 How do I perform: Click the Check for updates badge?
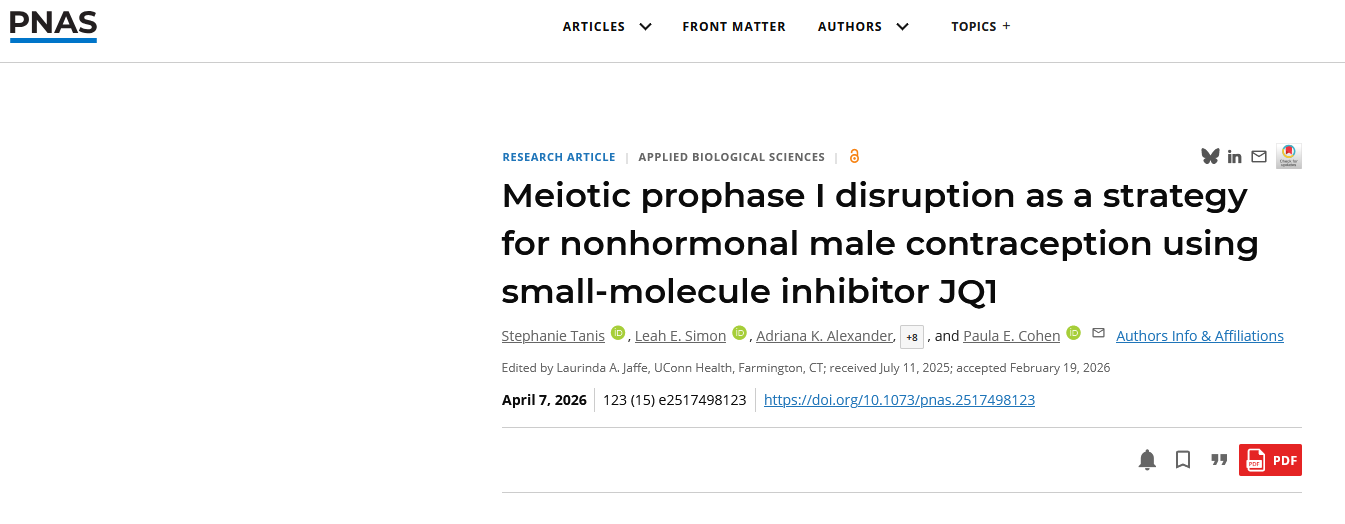click(x=1289, y=156)
